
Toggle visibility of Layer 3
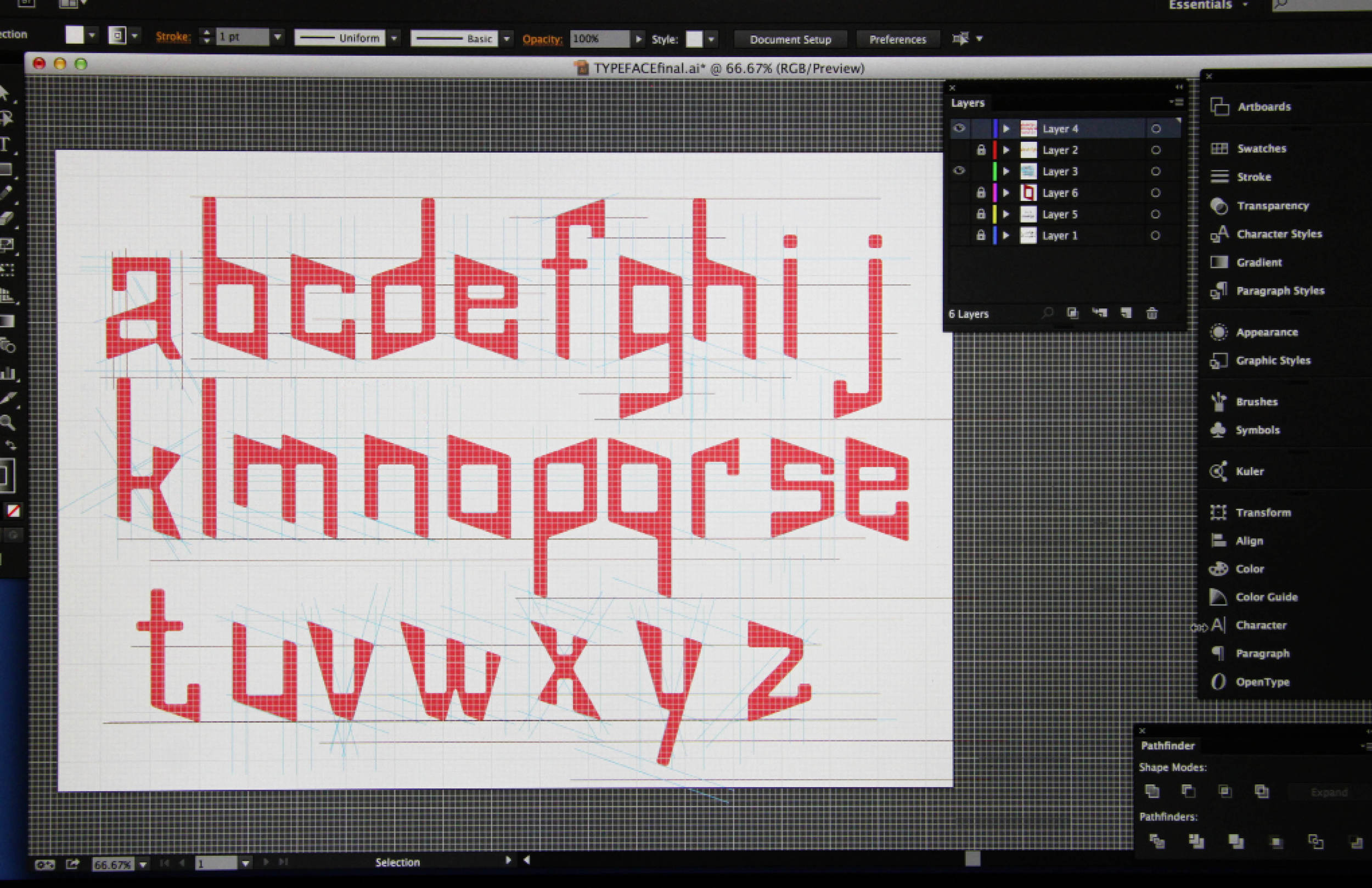(959, 171)
